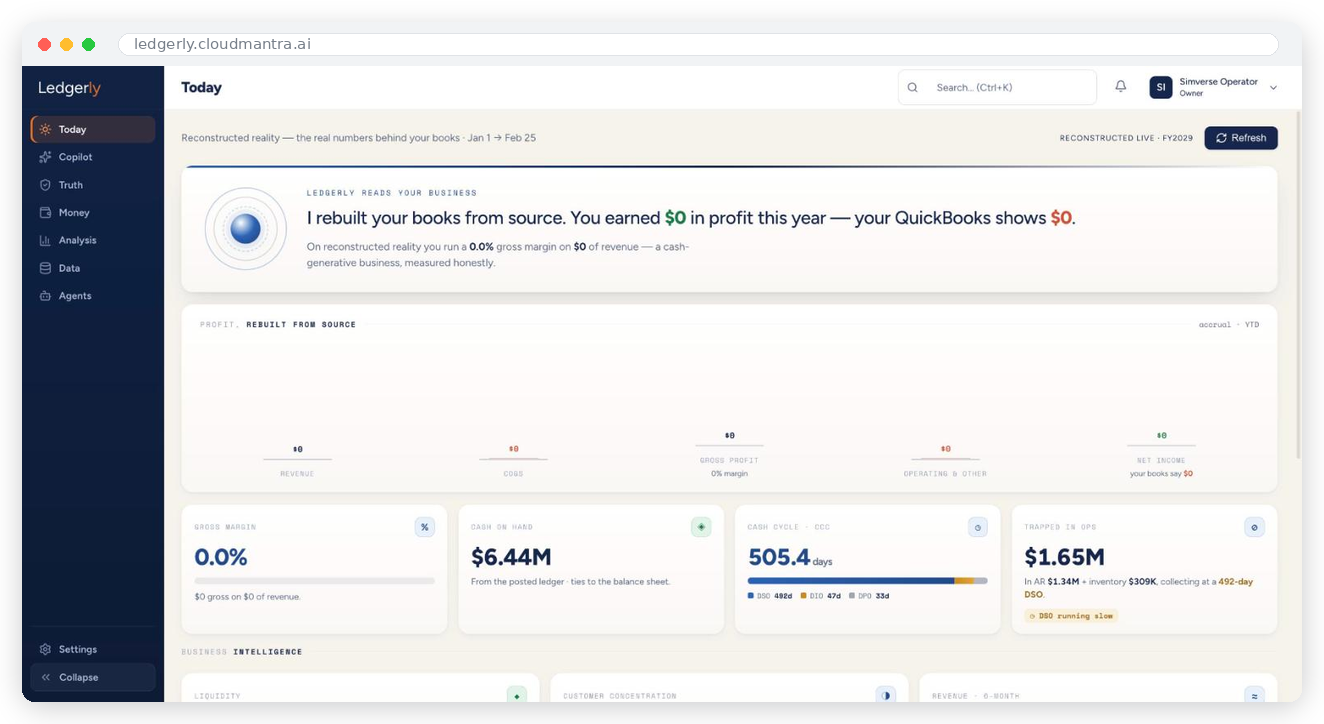This screenshot has height=724, width=1324.
Task: Click the DSO running slow badge
Action: click(x=1071, y=616)
